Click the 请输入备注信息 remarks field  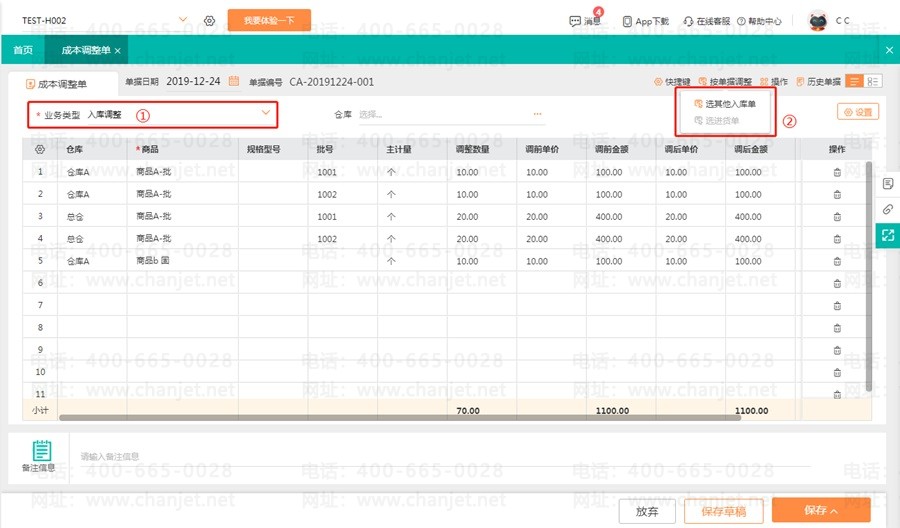[445, 457]
